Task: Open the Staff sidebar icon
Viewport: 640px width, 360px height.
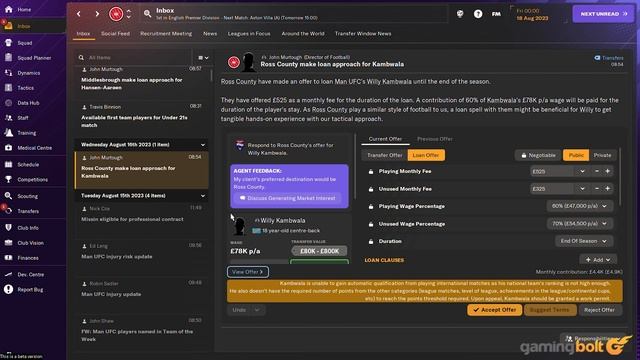Action: pyautogui.click(x=9, y=118)
